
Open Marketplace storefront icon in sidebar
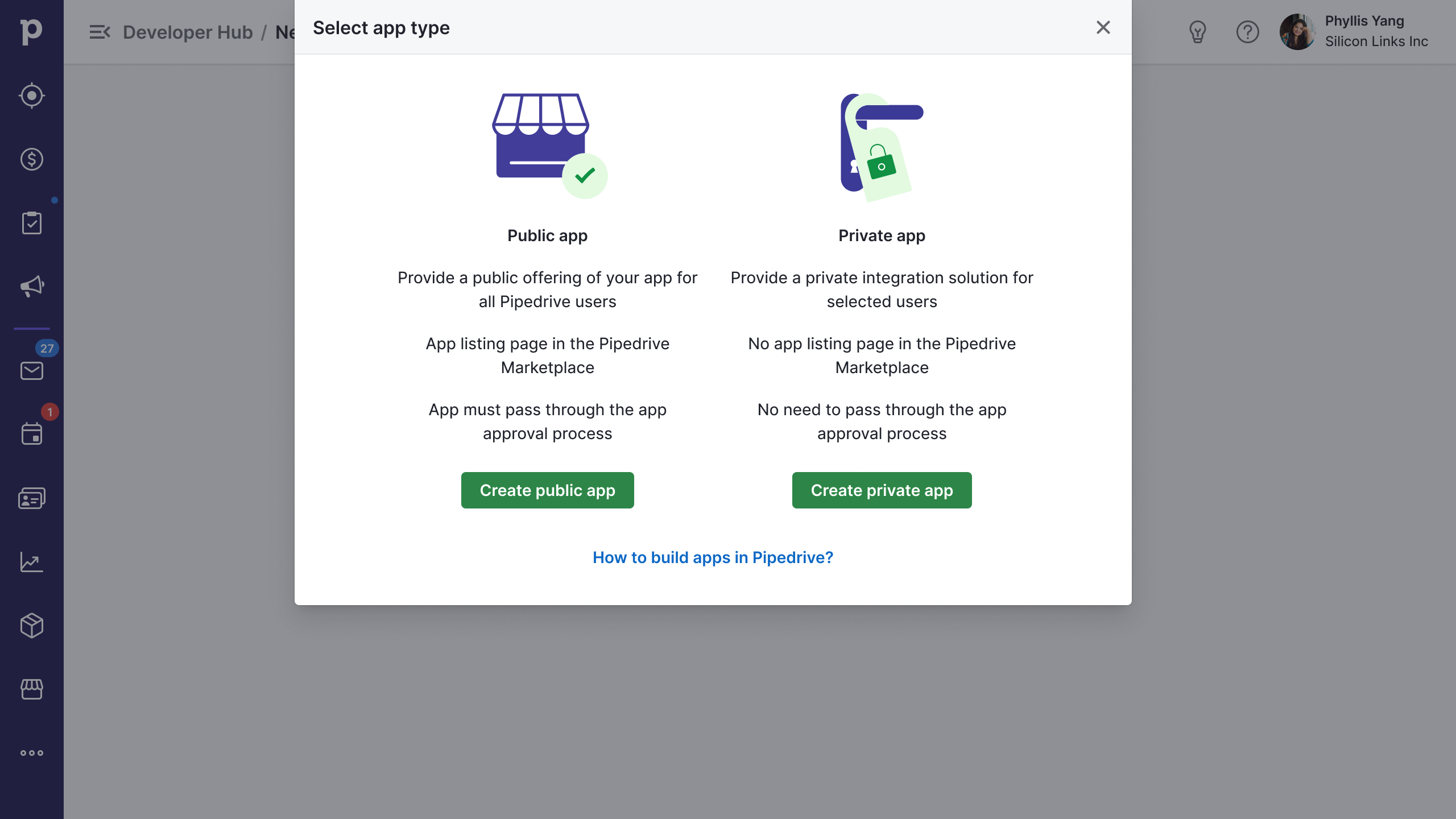coord(31,689)
